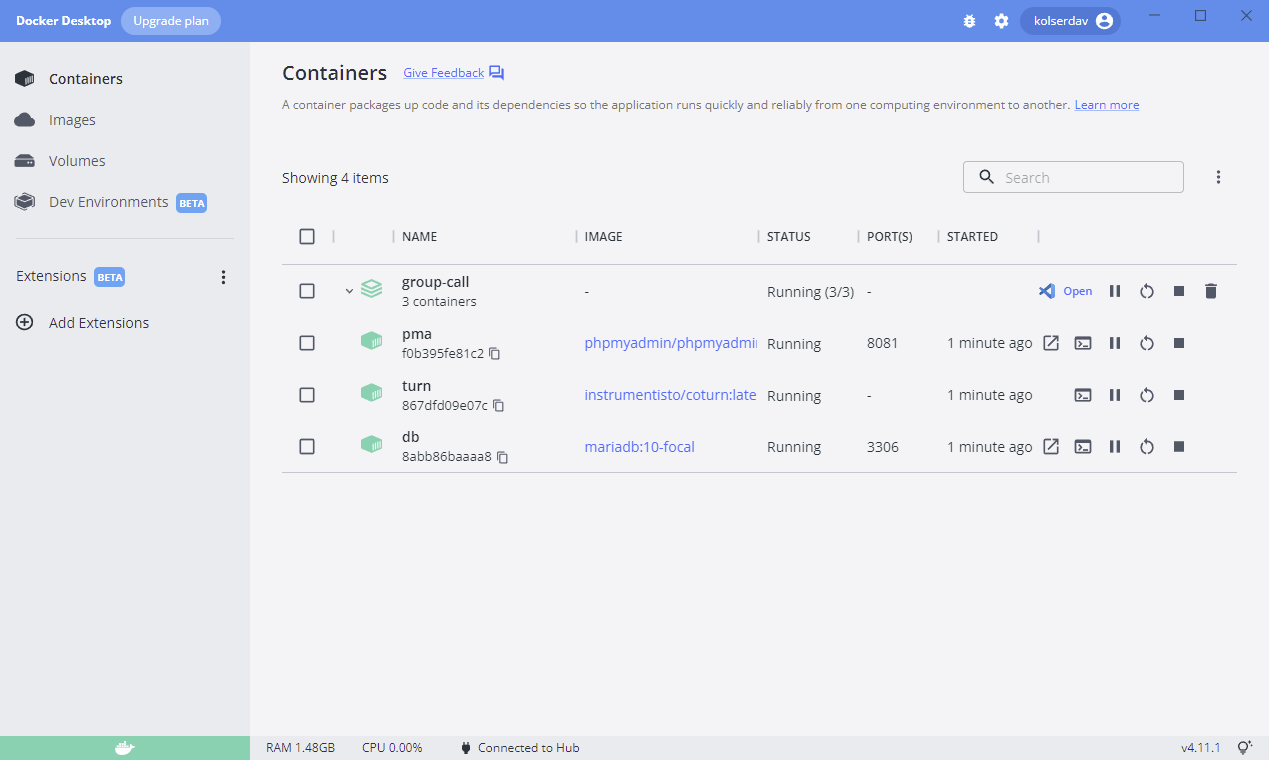Open the phpmyadmin/phpmyadmin image link
1269x760 pixels.
point(671,343)
